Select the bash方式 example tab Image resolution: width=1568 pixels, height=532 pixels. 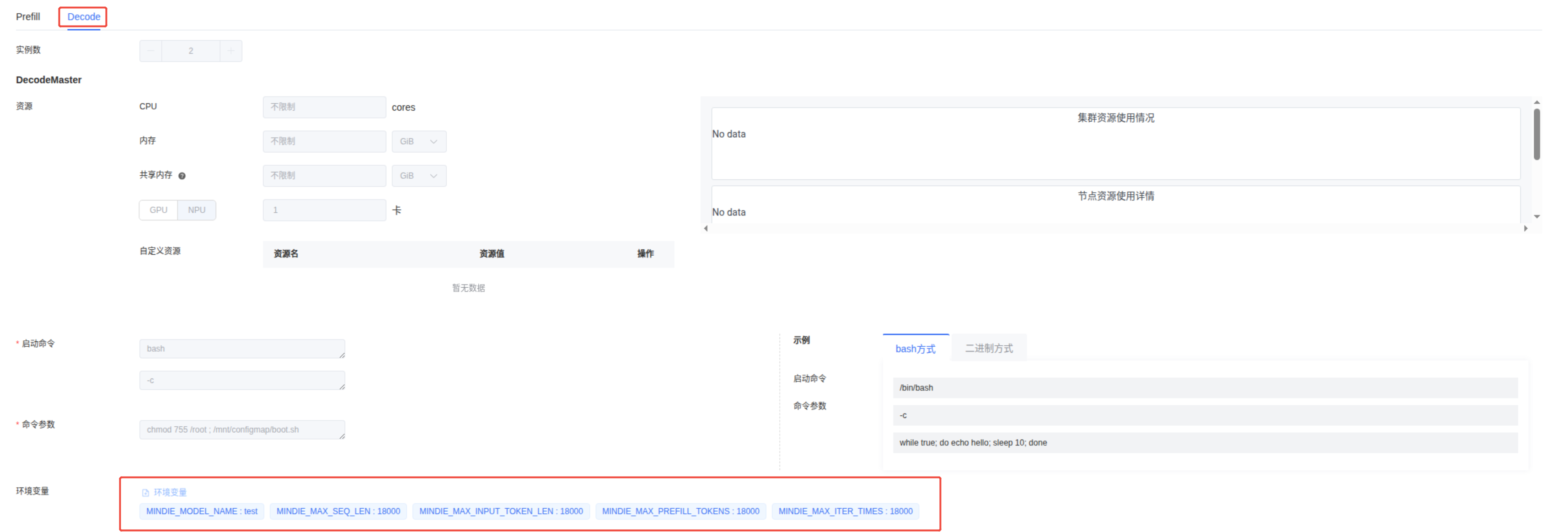tap(915, 349)
